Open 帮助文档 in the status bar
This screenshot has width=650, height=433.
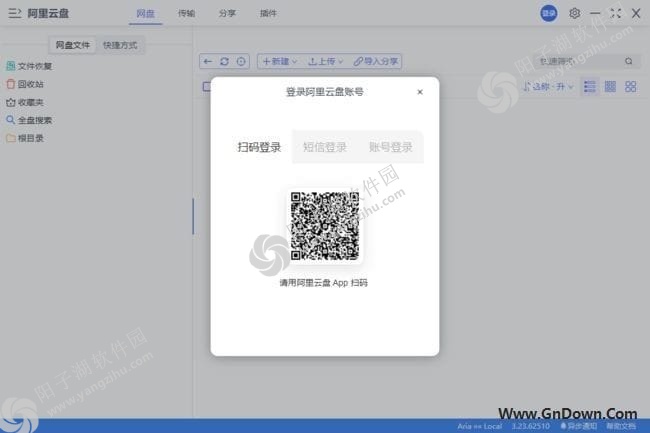point(621,426)
